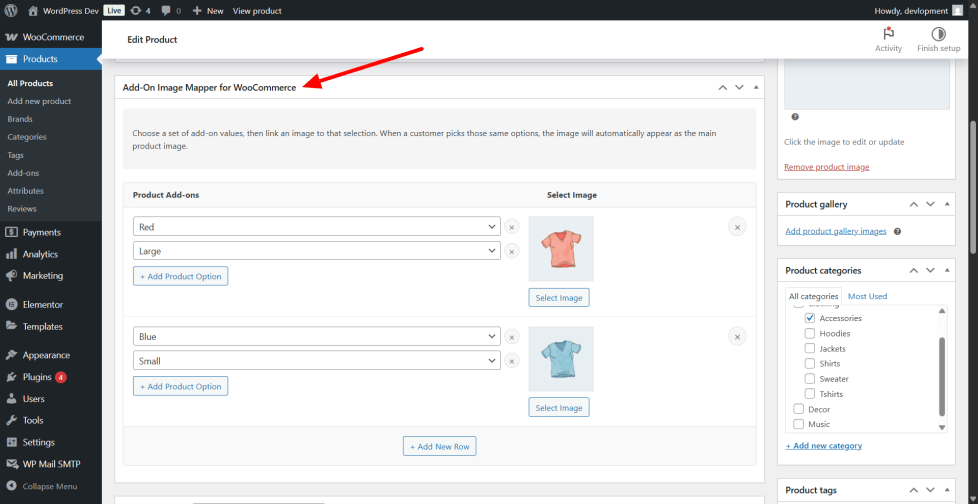The height and width of the screenshot is (504, 978).
Task: Move Product categories panel down
Action: [x=931, y=271]
